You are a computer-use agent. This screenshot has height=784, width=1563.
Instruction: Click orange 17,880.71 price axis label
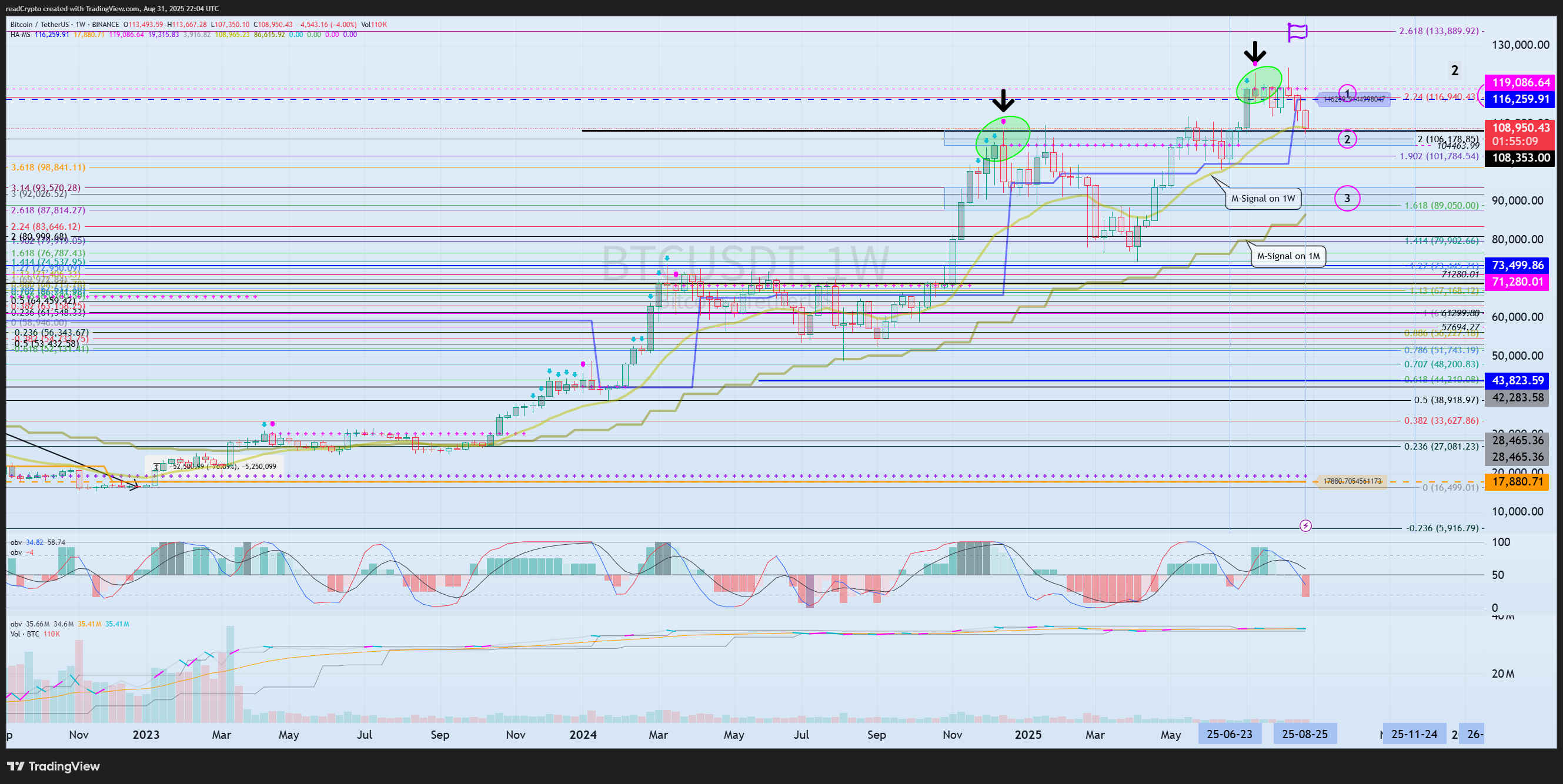pyautogui.click(x=1518, y=481)
